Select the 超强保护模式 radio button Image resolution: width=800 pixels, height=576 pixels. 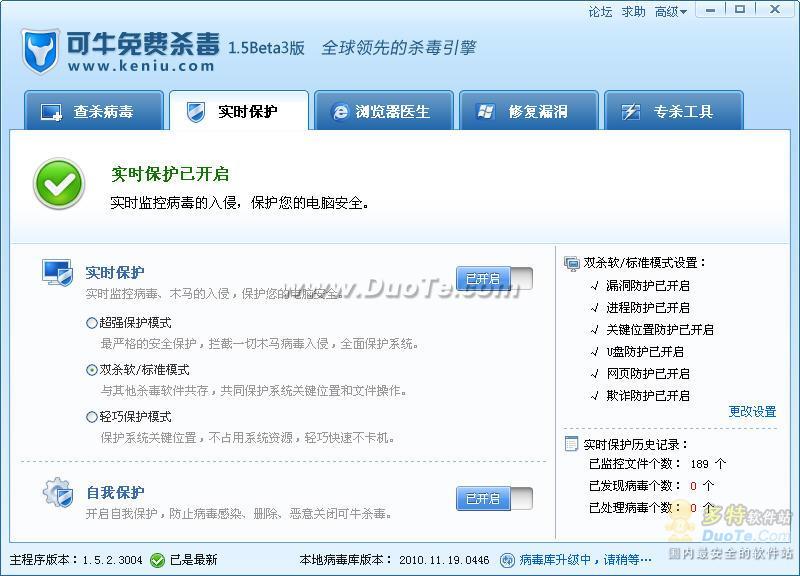[x=92, y=323]
